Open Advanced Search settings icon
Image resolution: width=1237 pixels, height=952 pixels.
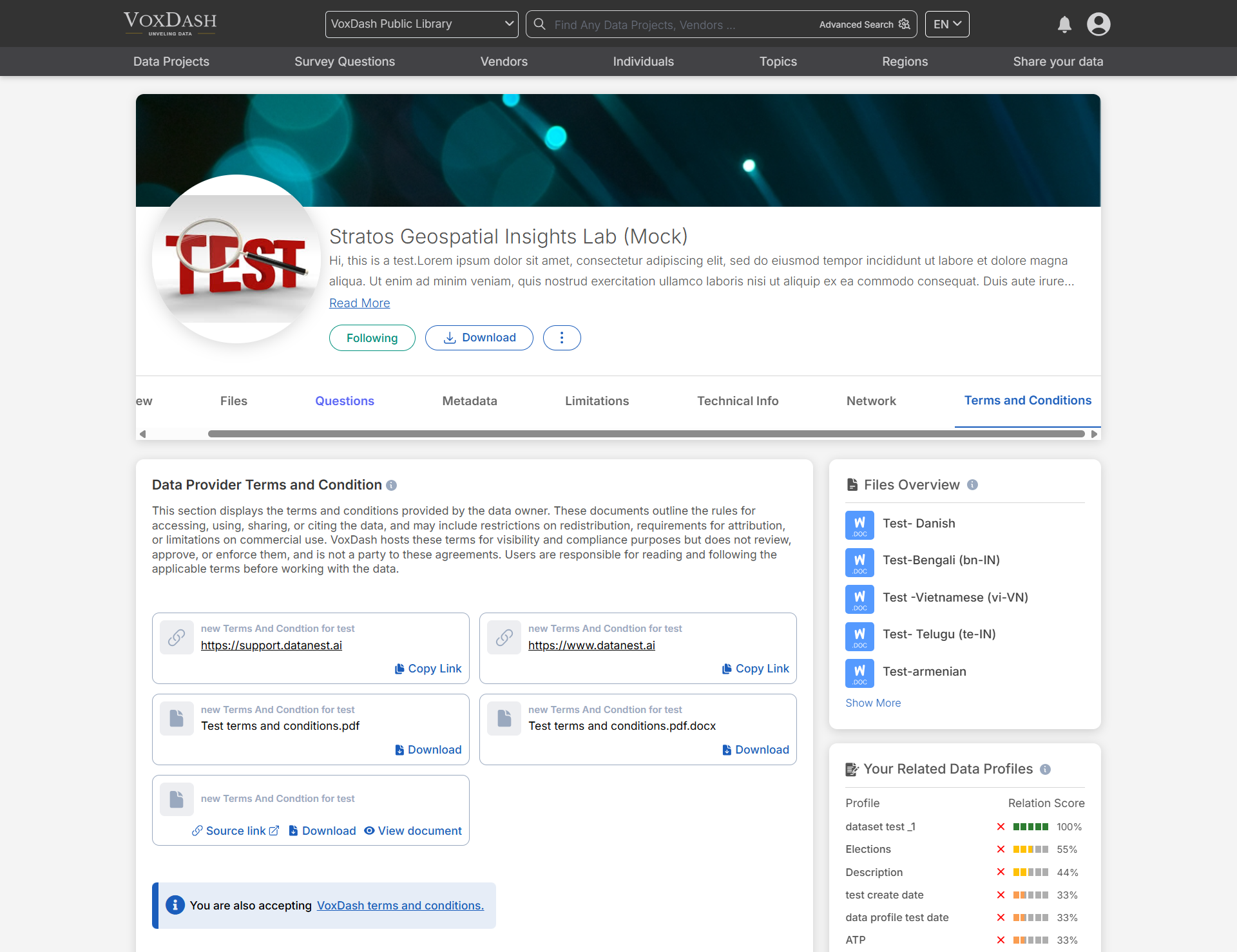point(904,24)
